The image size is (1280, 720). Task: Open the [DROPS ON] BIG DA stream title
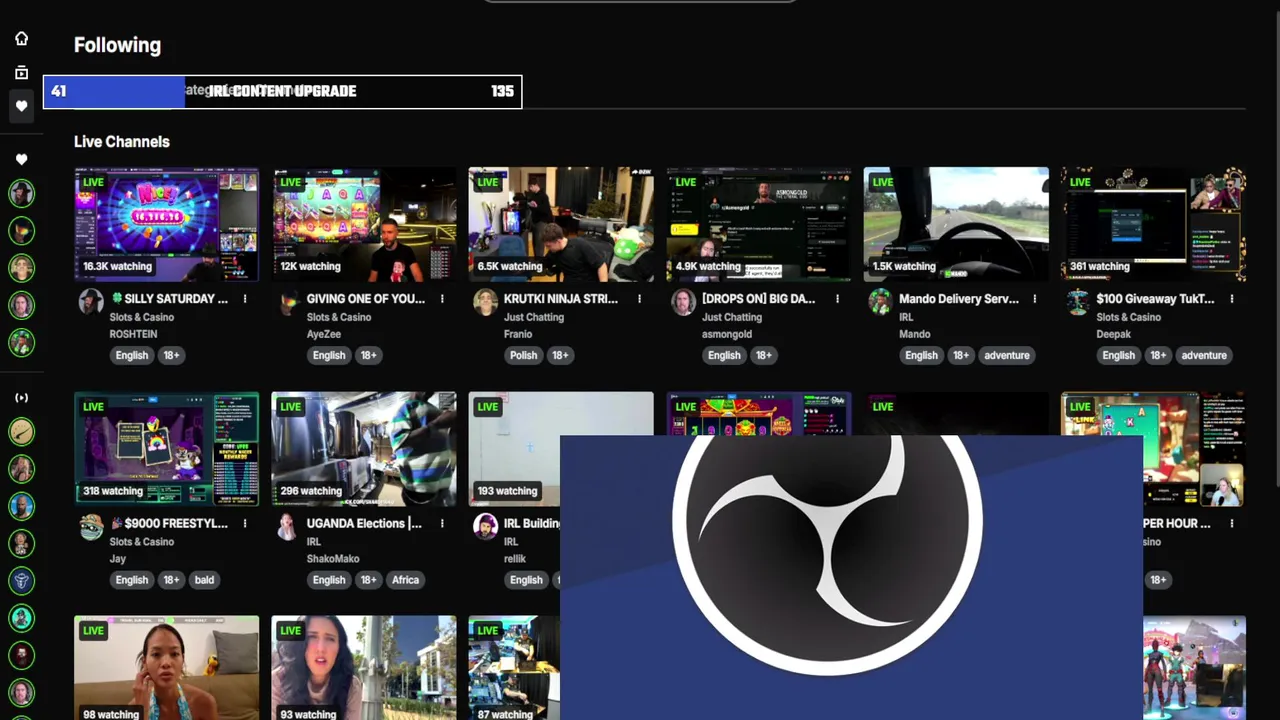759,299
